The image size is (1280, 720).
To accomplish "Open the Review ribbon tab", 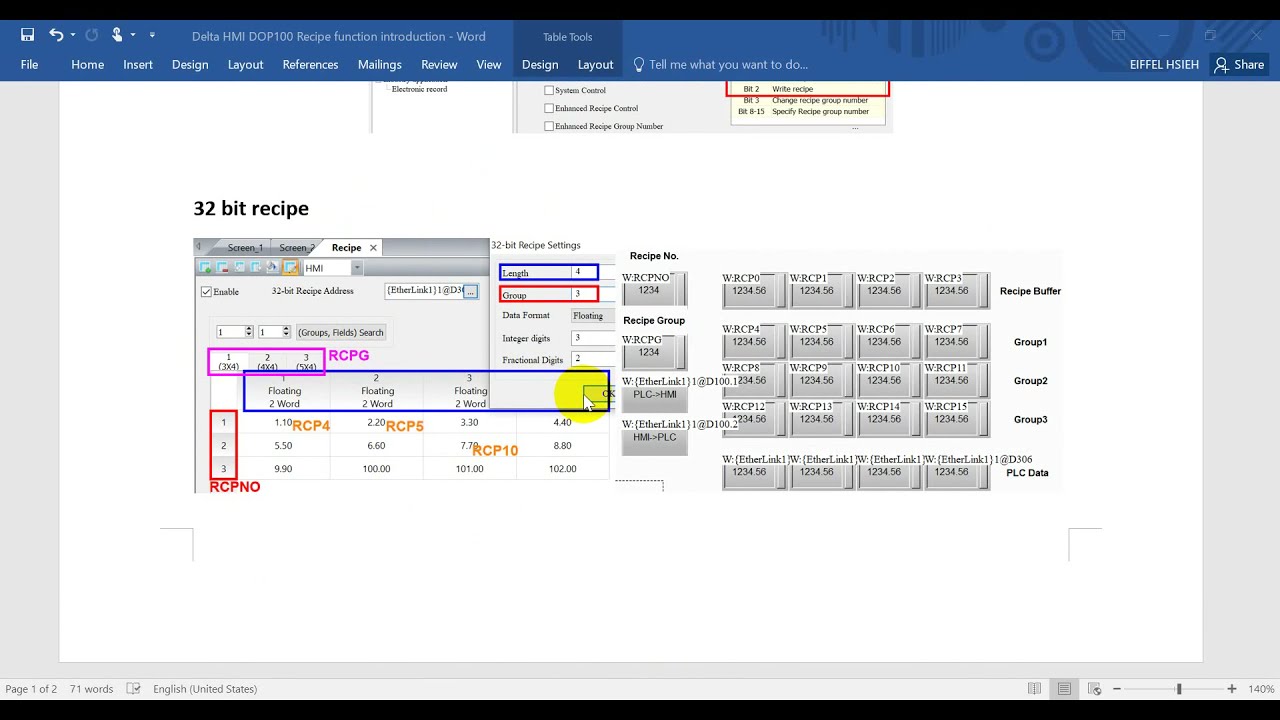I will pos(439,64).
